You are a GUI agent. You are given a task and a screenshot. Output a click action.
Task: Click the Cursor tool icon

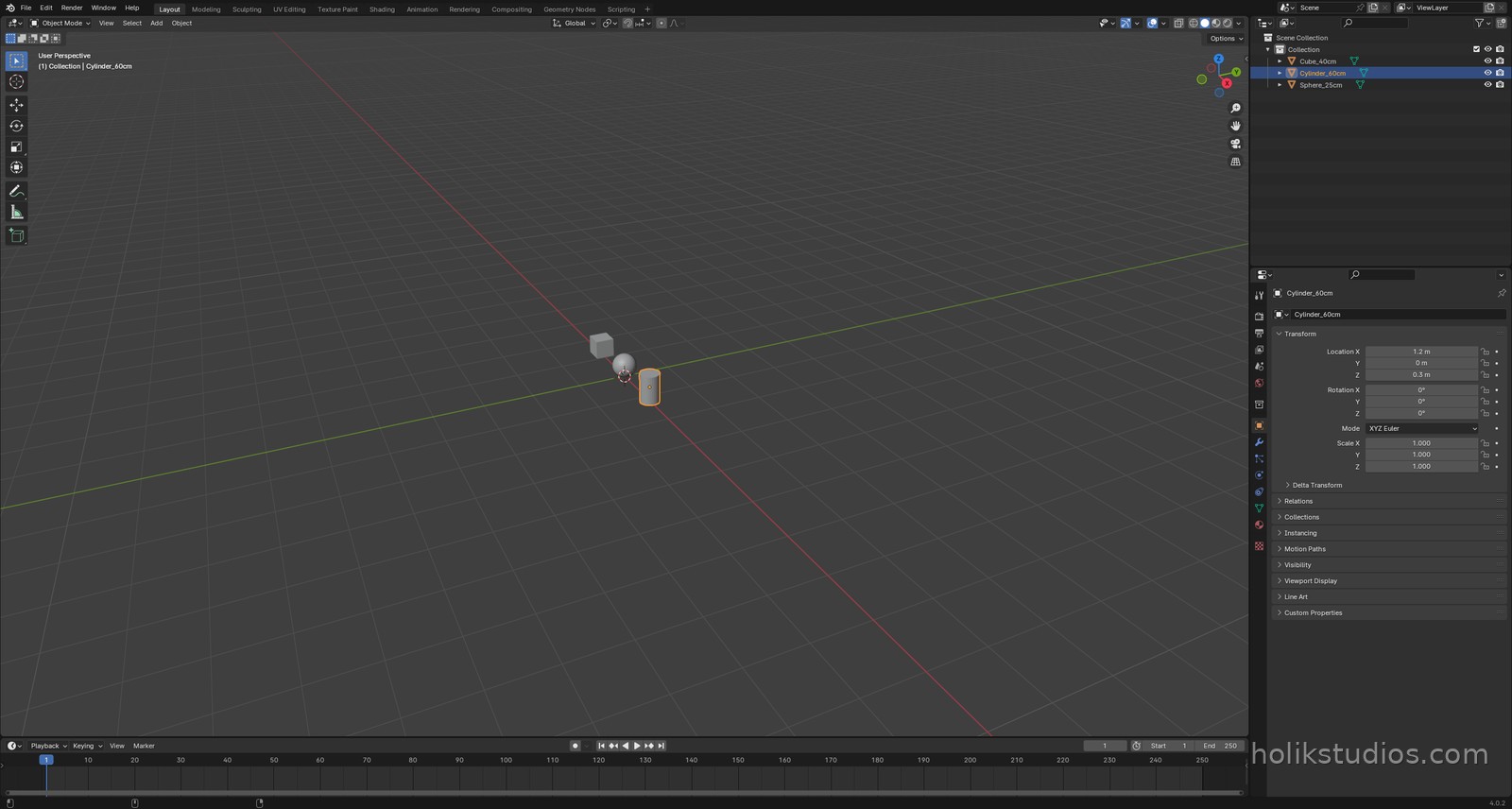(x=16, y=81)
